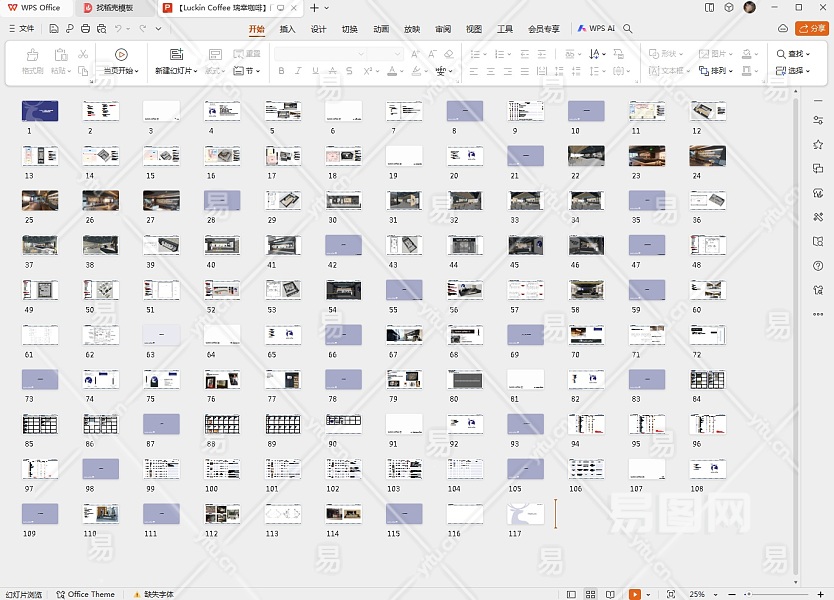Click the save icon in quick access toolbar
Viewport: 834px width, 600px height.
click(53, 29)
